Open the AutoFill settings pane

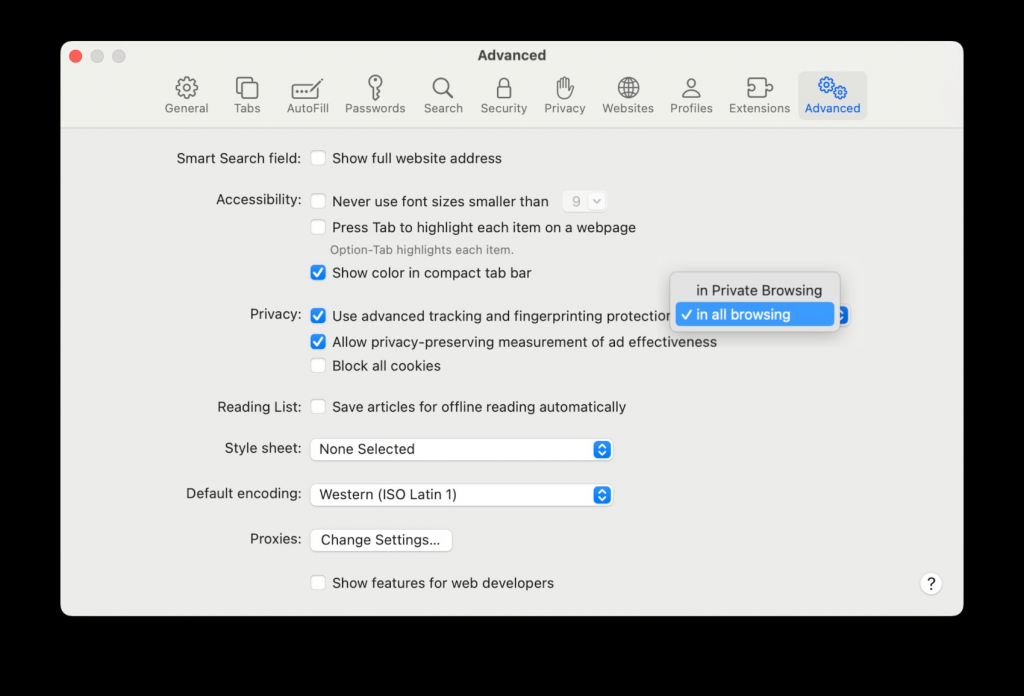[x=308, y=95]
